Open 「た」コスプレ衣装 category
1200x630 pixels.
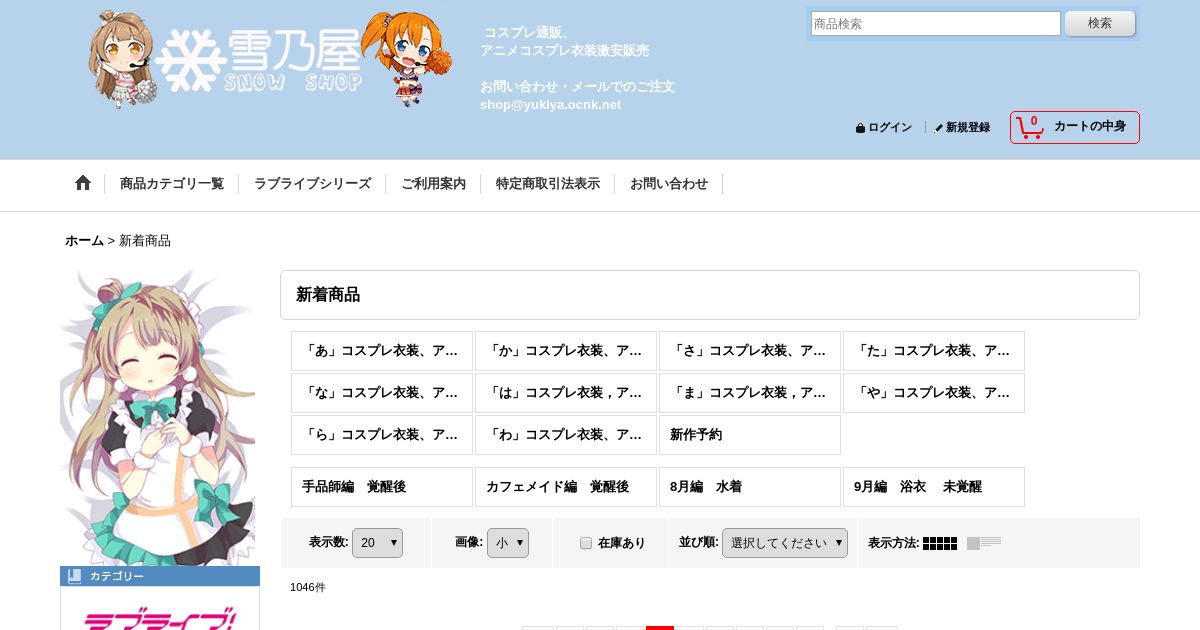(934, 351)
